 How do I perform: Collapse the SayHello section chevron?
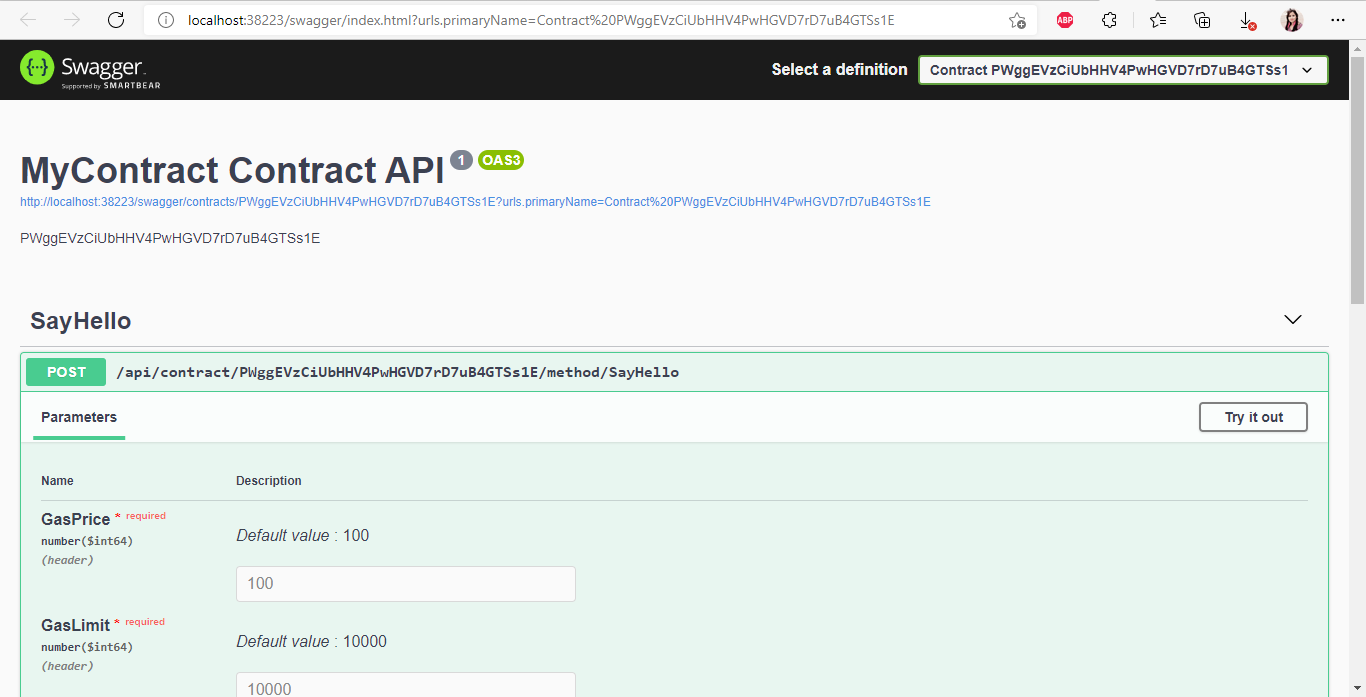click(x=1292, y=319)
